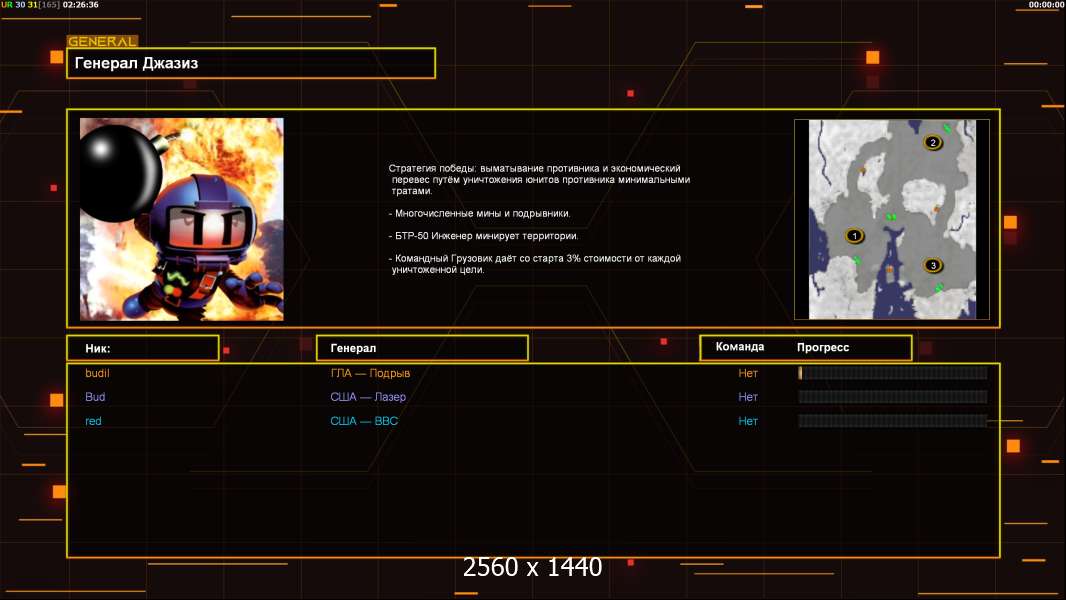Click general entry США — ВВС
This screenshot has height=600, width=1066.
pyautogui.click(x=364, y=421)
